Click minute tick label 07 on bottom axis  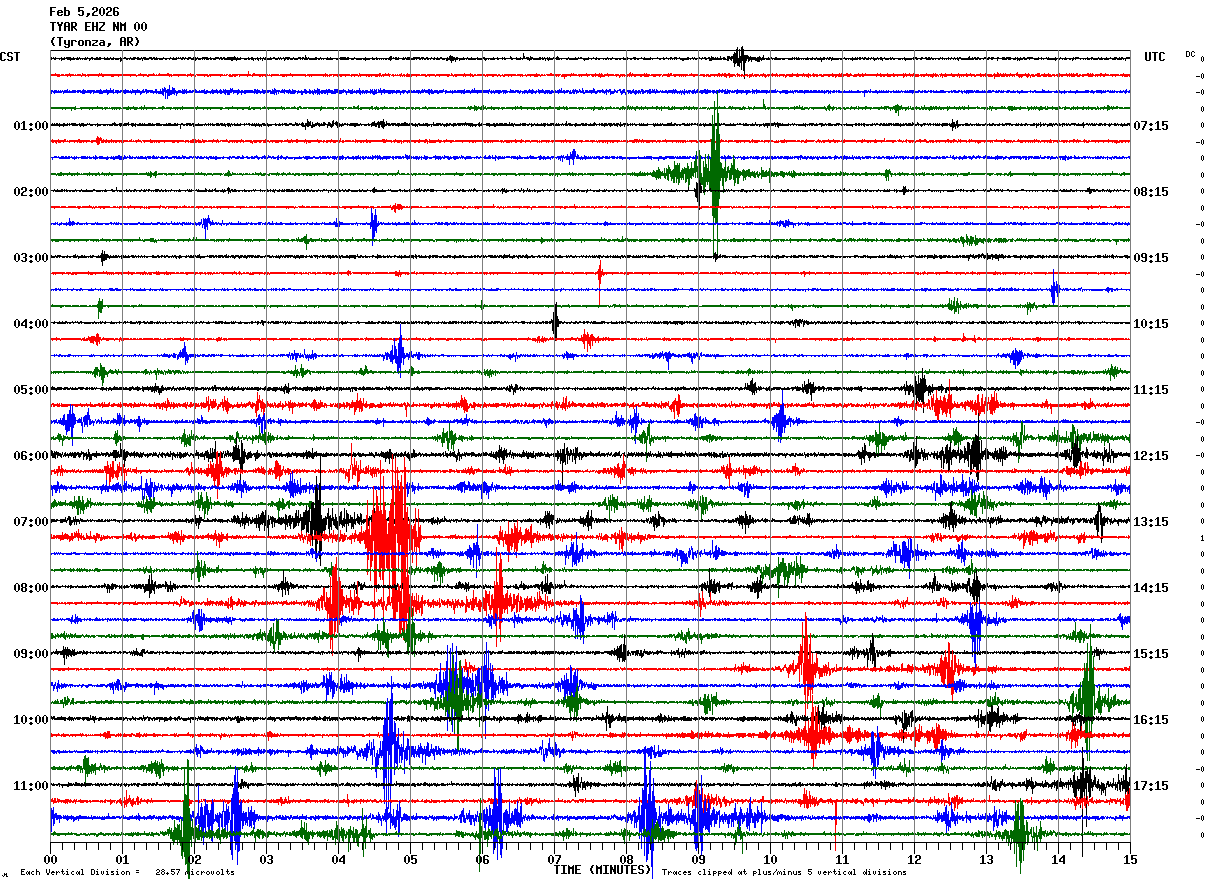[x=554, y=860]
